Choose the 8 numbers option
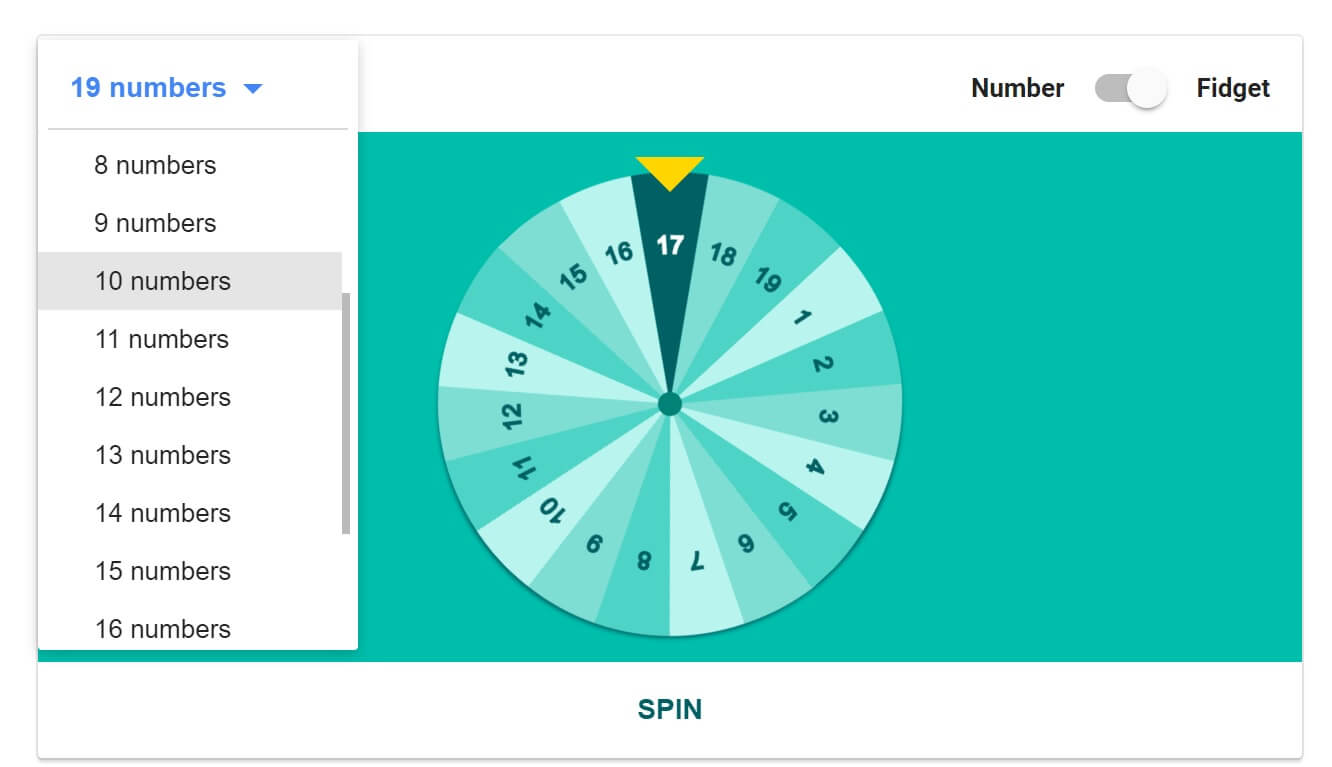1332x767 pixels. (x=155, y=165)
